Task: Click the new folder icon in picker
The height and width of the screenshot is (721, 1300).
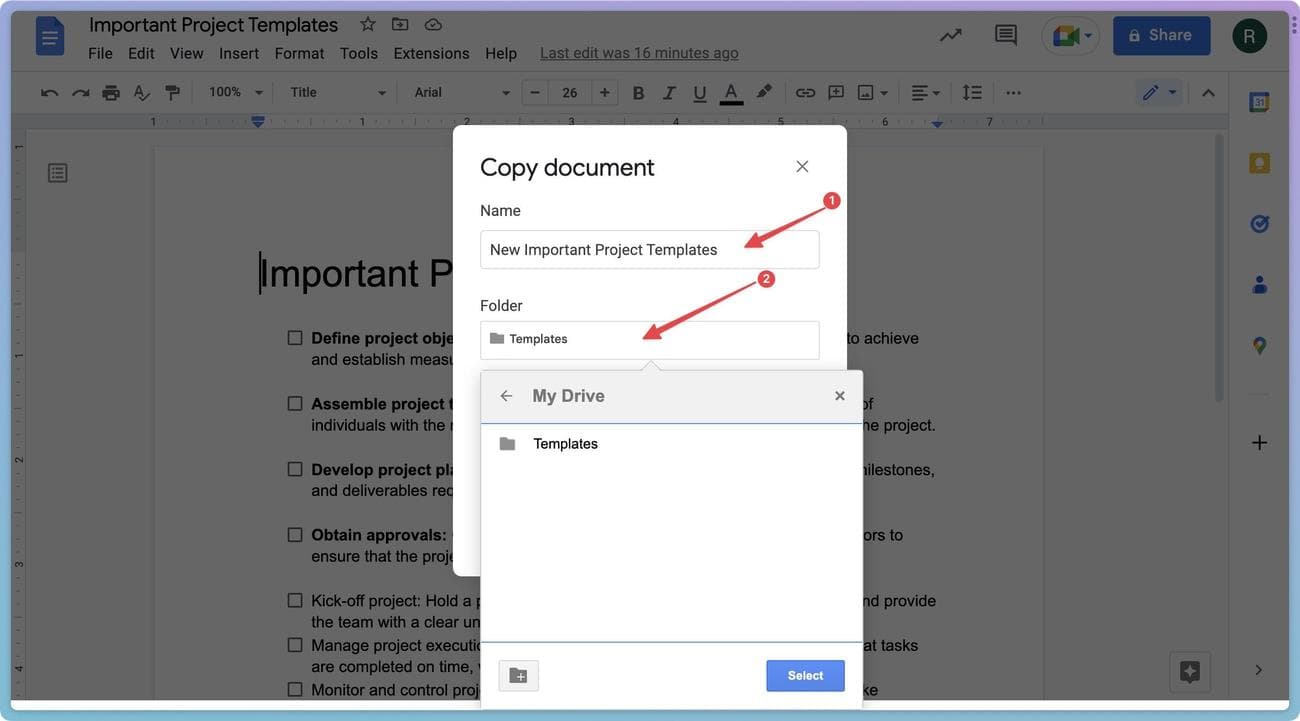Action: point(518,676)
